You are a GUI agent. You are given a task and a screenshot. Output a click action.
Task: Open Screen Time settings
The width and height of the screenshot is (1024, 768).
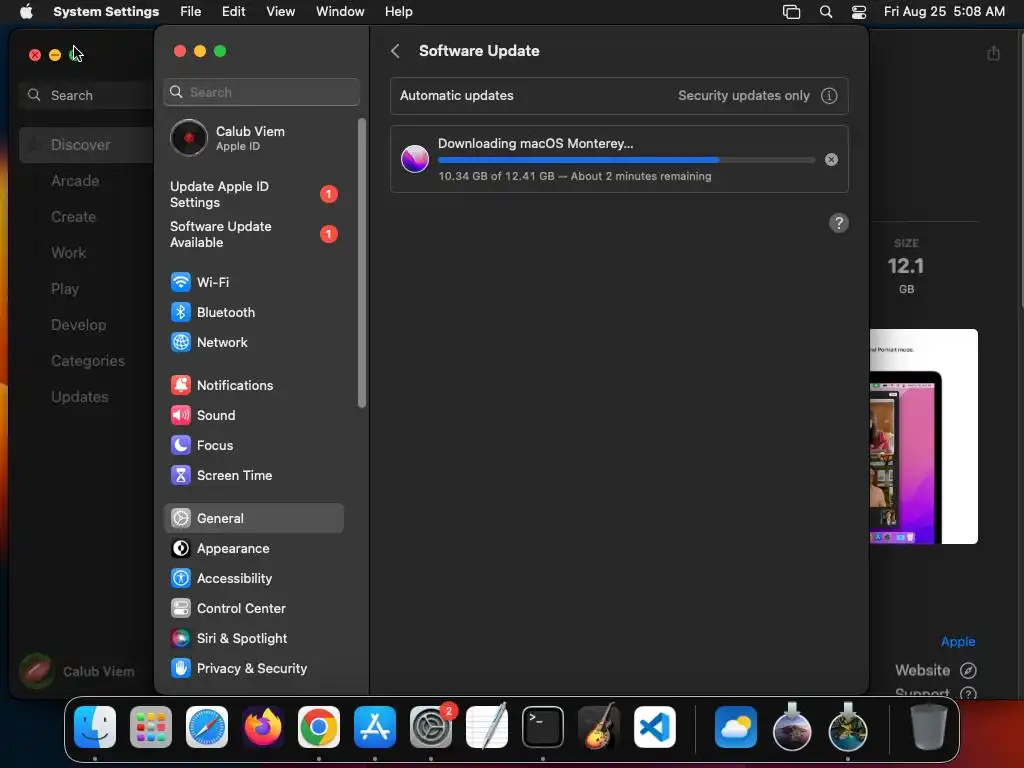(x=253, y=475)
